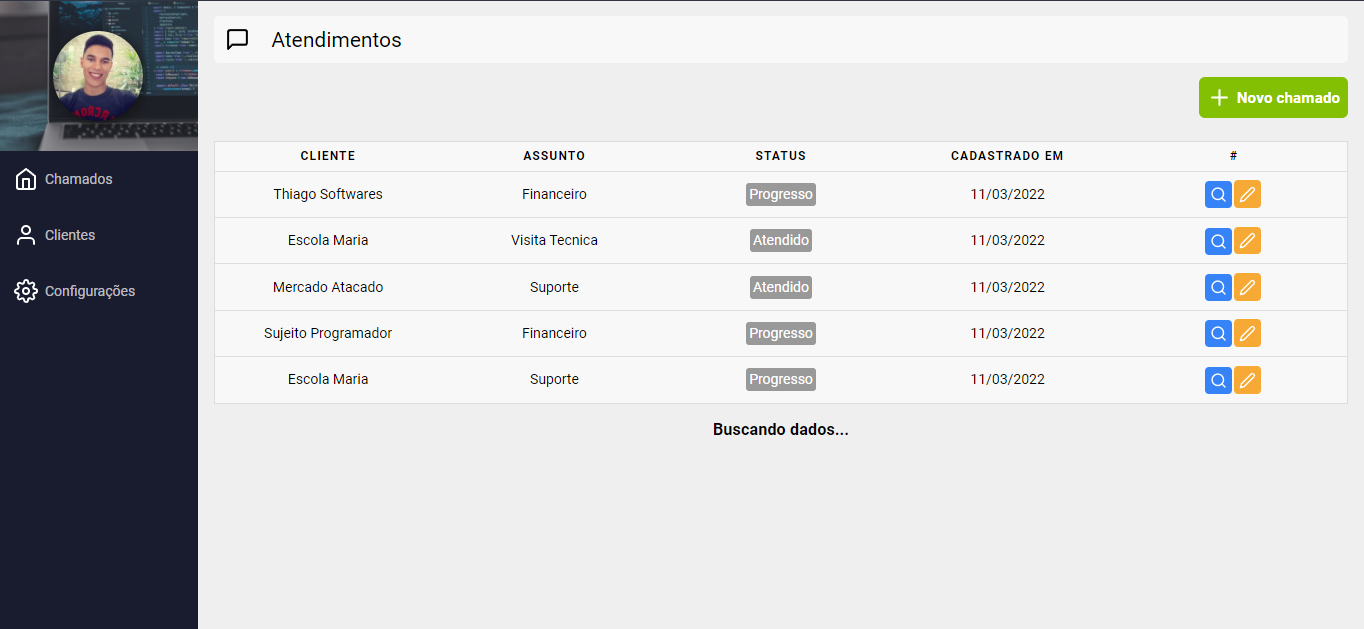Click search icon for Thiago Softwares row
This screenshot has height=629, width=1364.
click(x=1218, y=195)
